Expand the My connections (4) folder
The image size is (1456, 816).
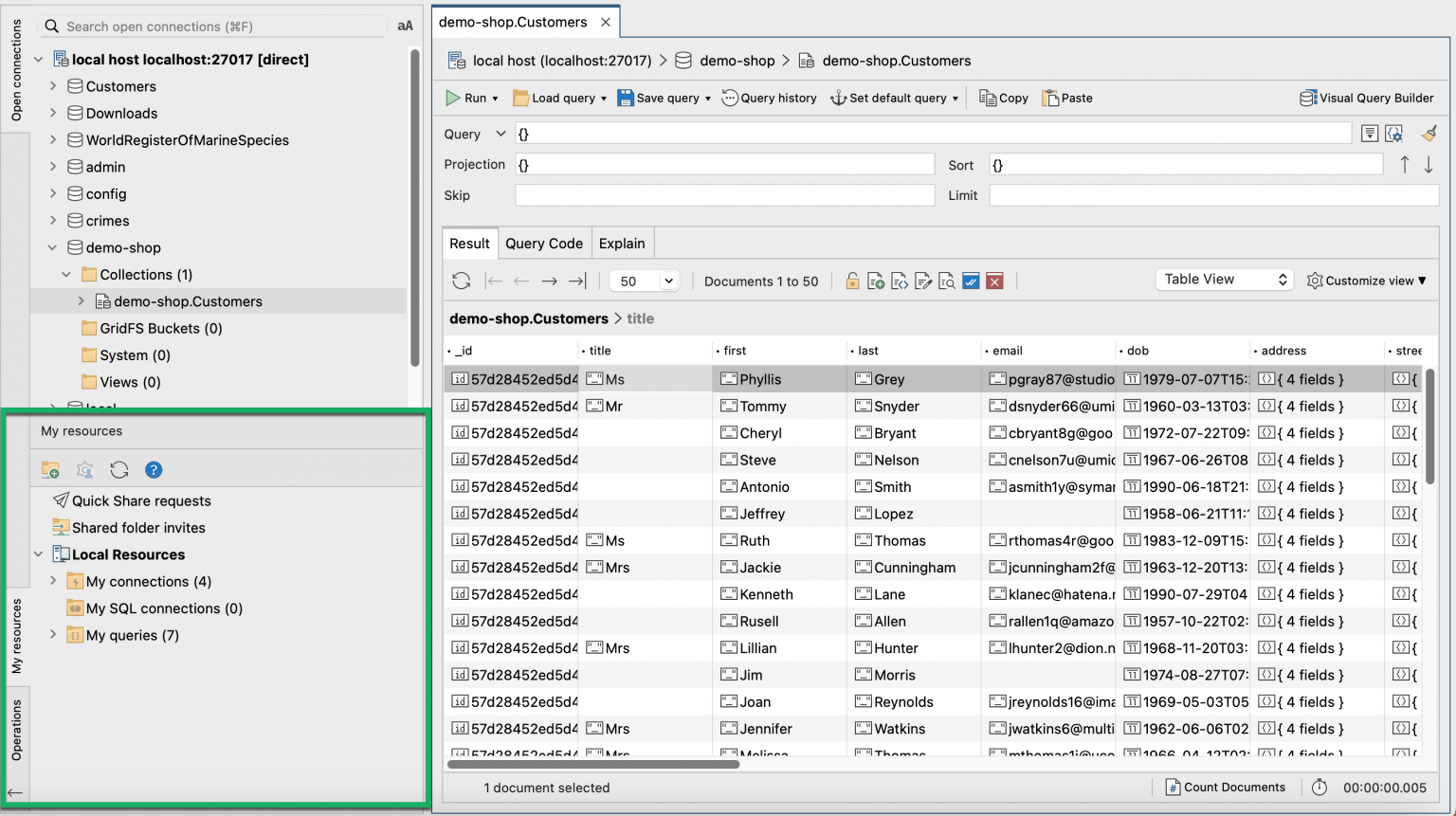point(53,581)
